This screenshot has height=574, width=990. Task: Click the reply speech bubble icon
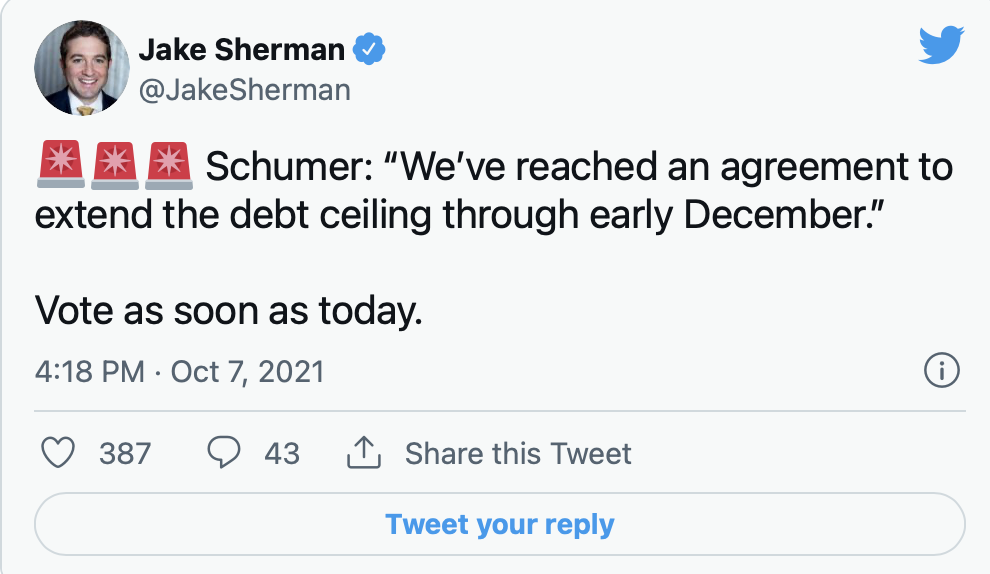coord(224,453)
